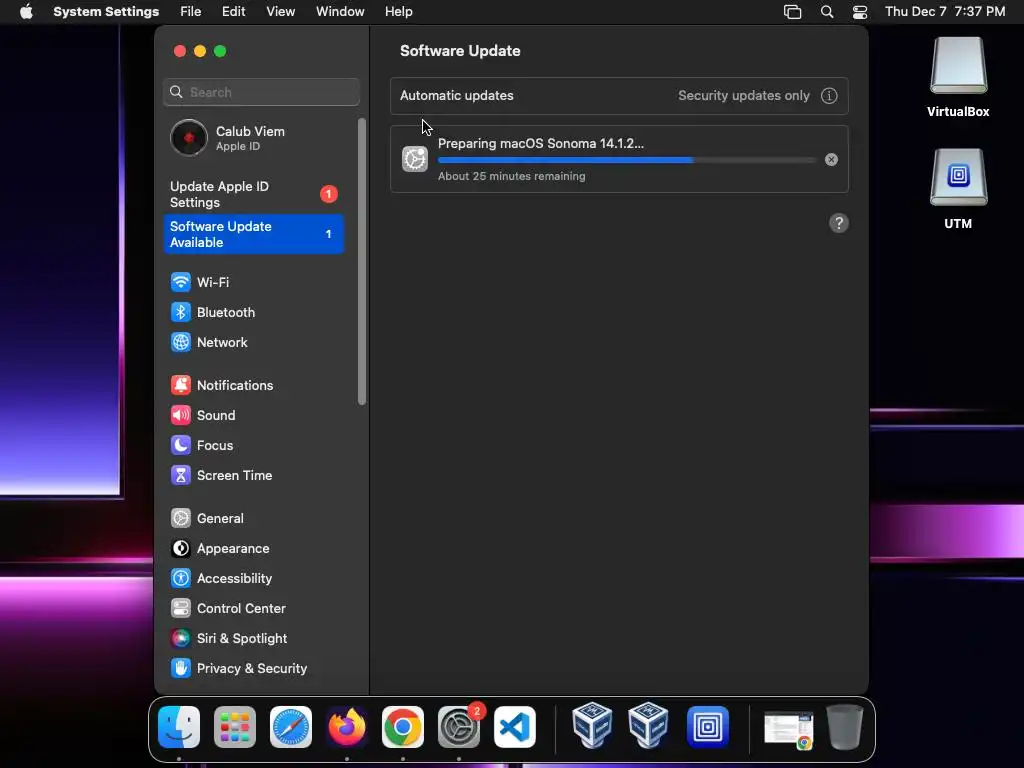The width and height of the screenshot is (1024, 768).
Task: Open the Apple menu
Action: pyautogui.click(x=26, y=12)
